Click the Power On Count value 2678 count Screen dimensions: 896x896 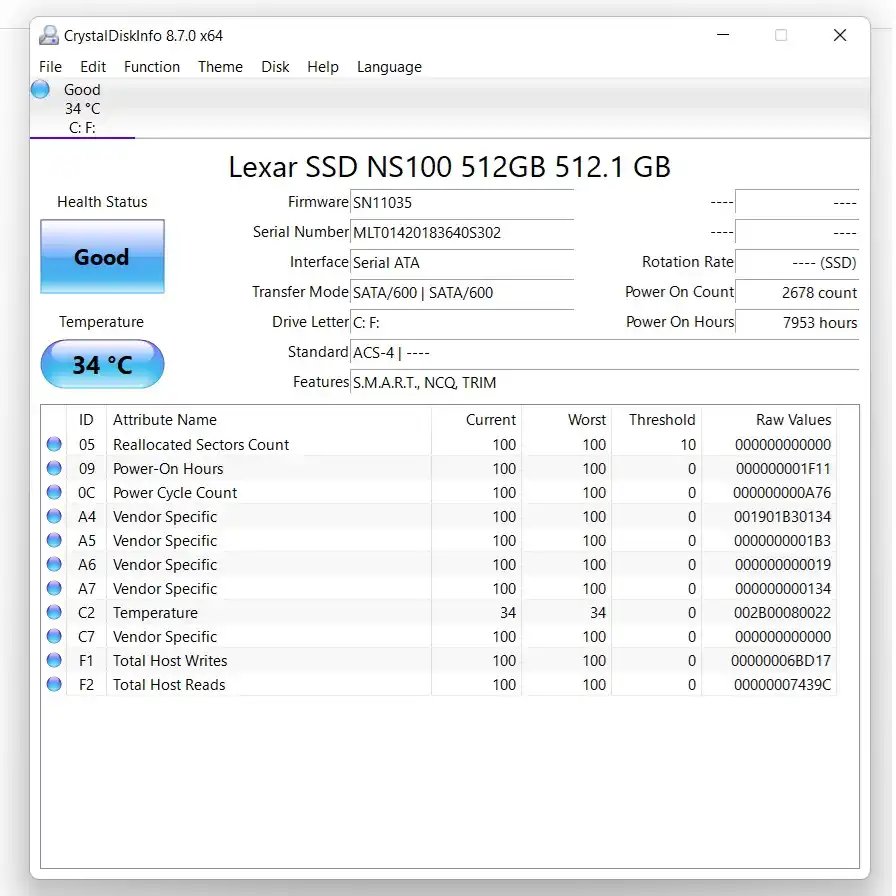pyautogui.click(x=797, y=293)
